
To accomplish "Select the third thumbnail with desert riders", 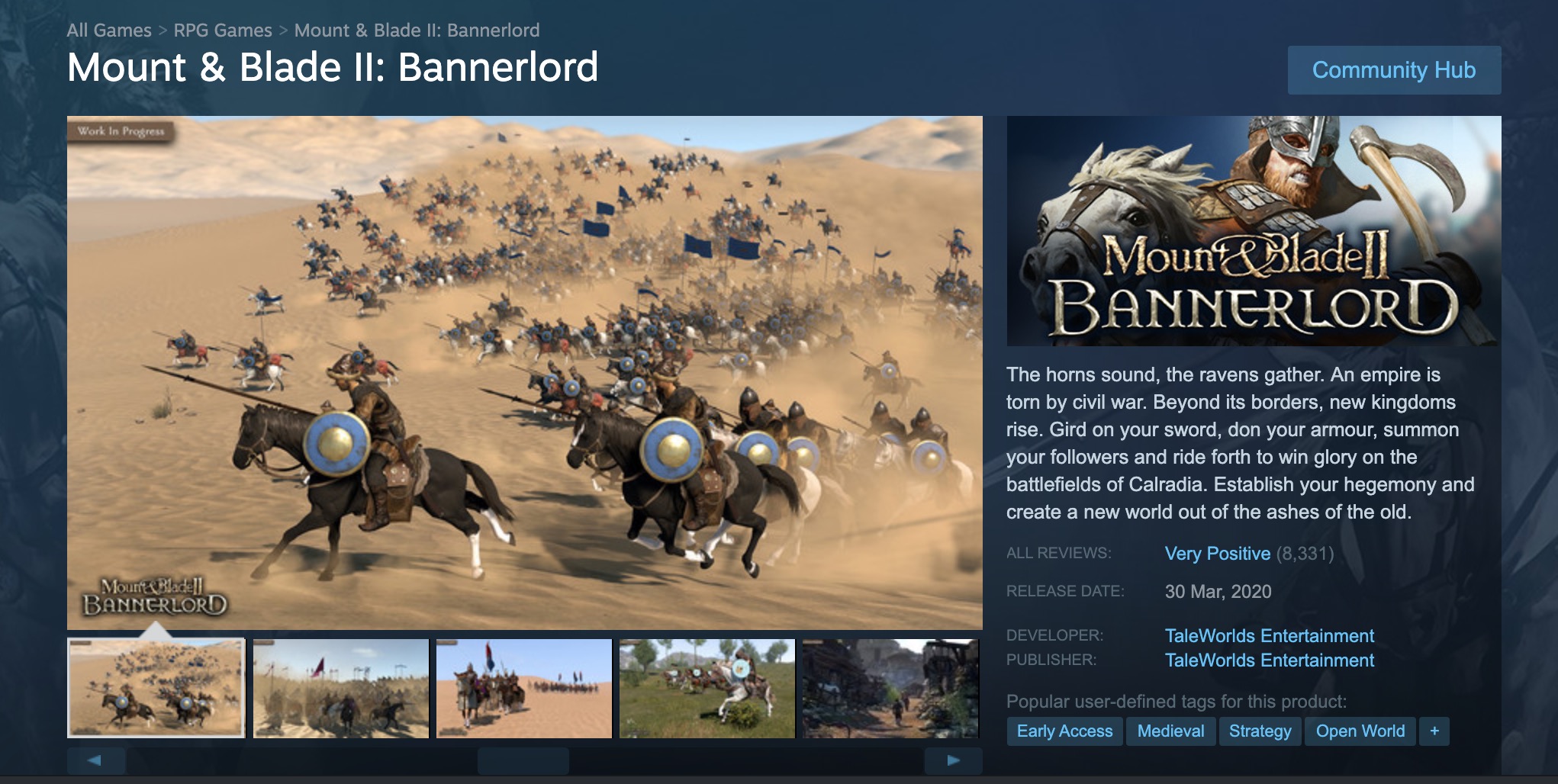I will 524,689.
